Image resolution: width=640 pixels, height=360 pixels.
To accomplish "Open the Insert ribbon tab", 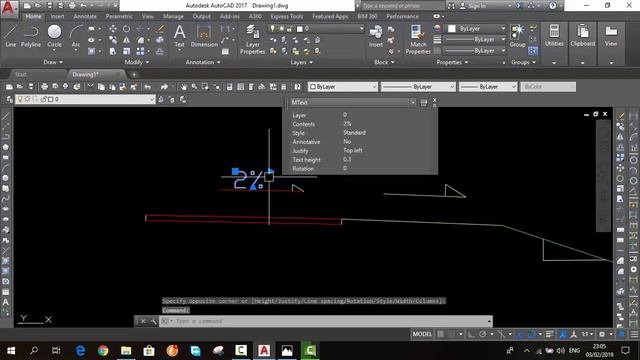I will [58, 16].
